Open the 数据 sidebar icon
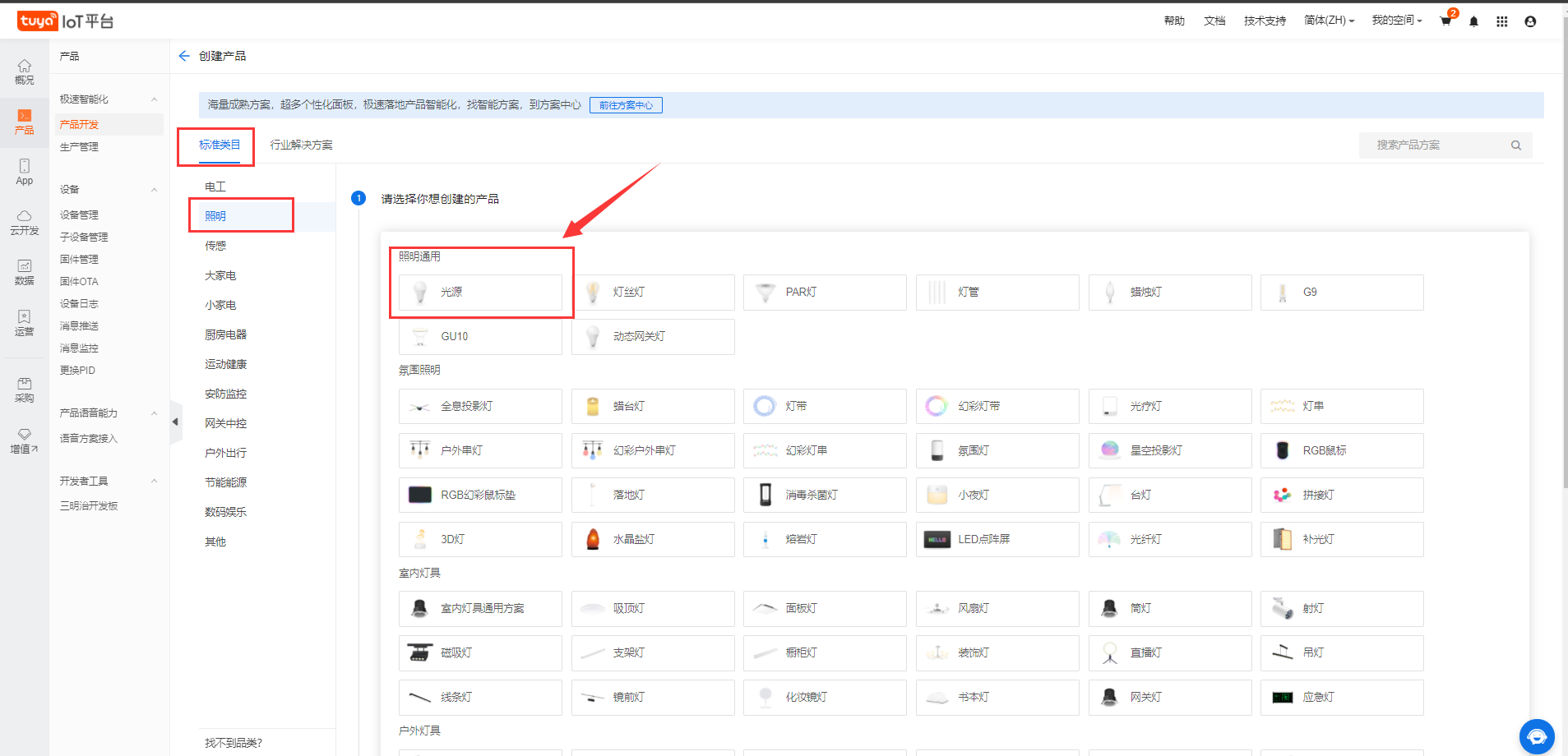The width and height of the screenshot is (1568, 756). pos(25,272)
